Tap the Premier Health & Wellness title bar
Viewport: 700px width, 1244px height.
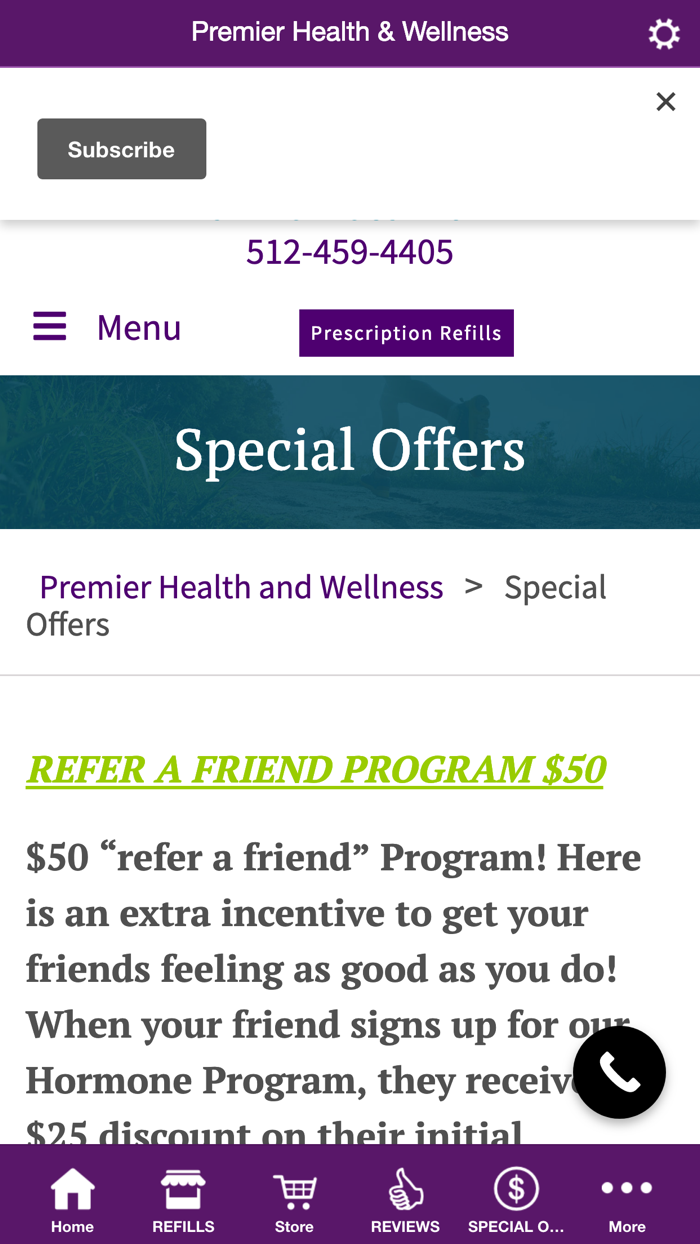pos(350,31)
